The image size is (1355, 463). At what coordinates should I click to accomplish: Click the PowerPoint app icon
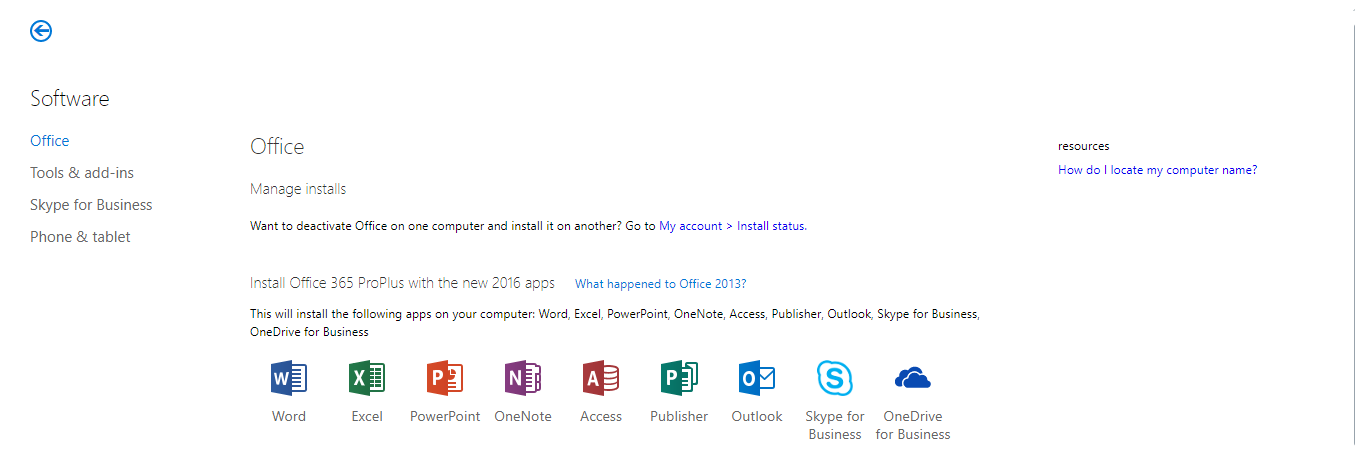pos(445,378)
